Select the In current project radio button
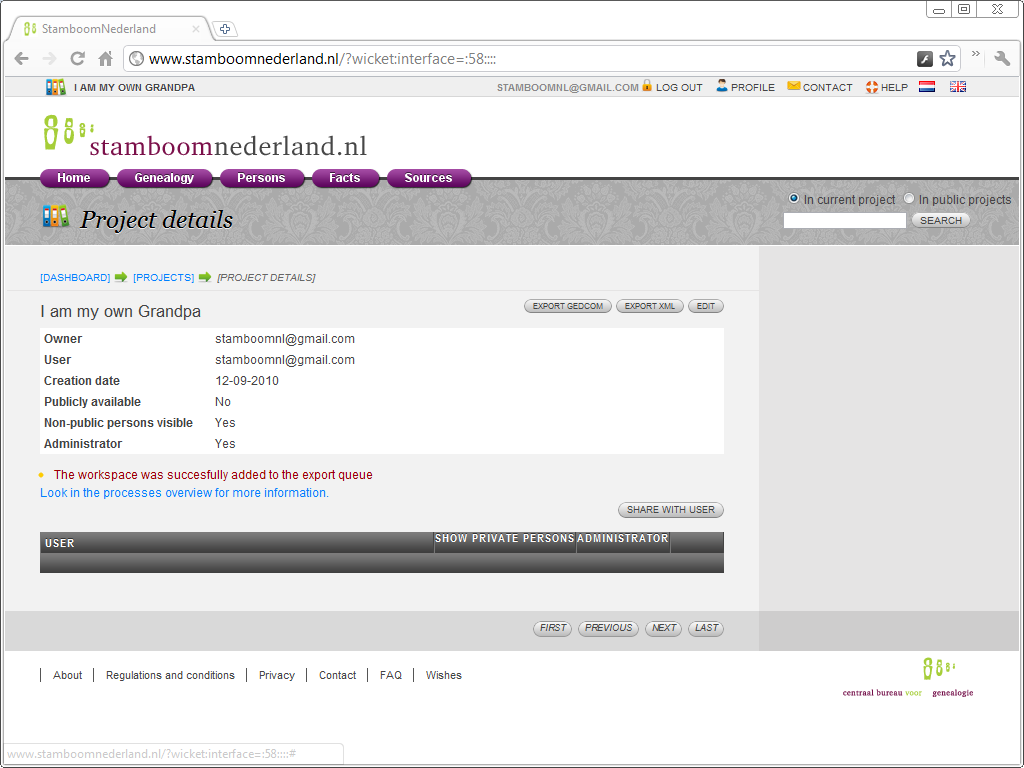Screen dimensions: 1024x768 [x=794, y=198]
